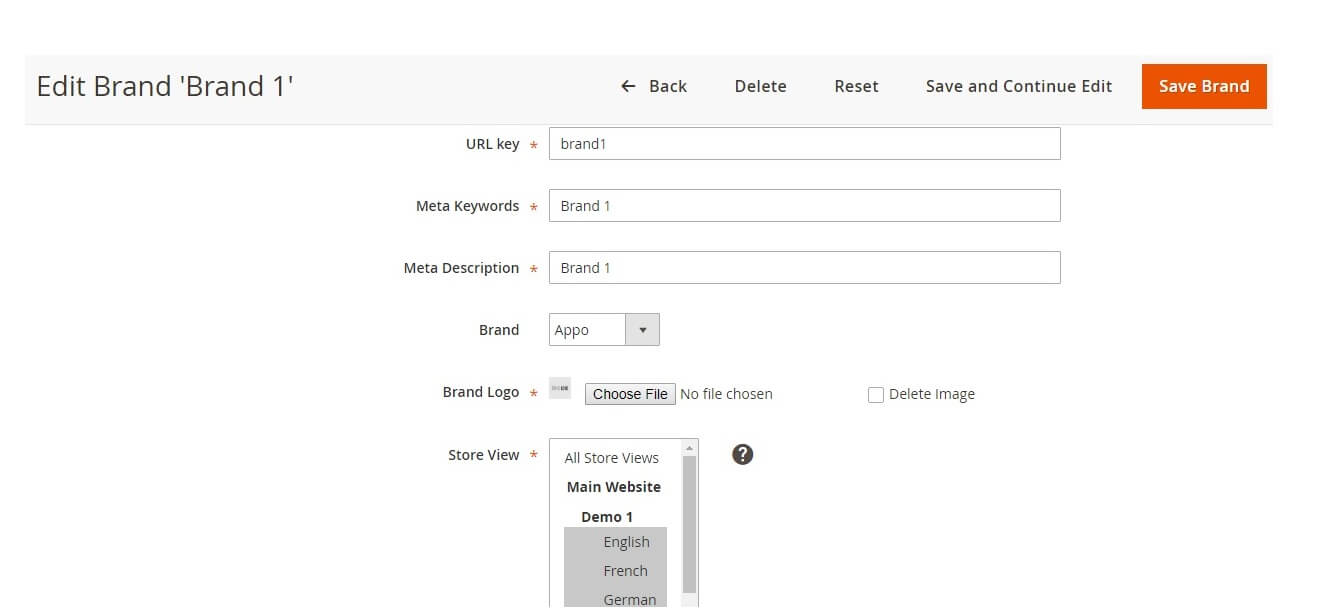Click the Main Website group label
Screen dimensions: 1338x615
pos(613,487)
